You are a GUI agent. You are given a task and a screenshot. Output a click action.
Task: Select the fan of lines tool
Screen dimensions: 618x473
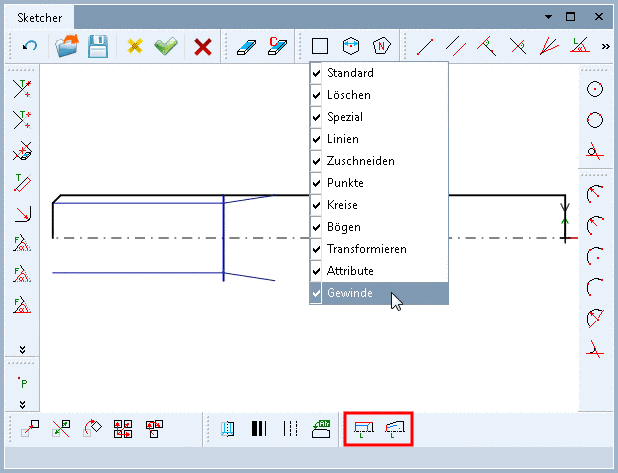549,46
